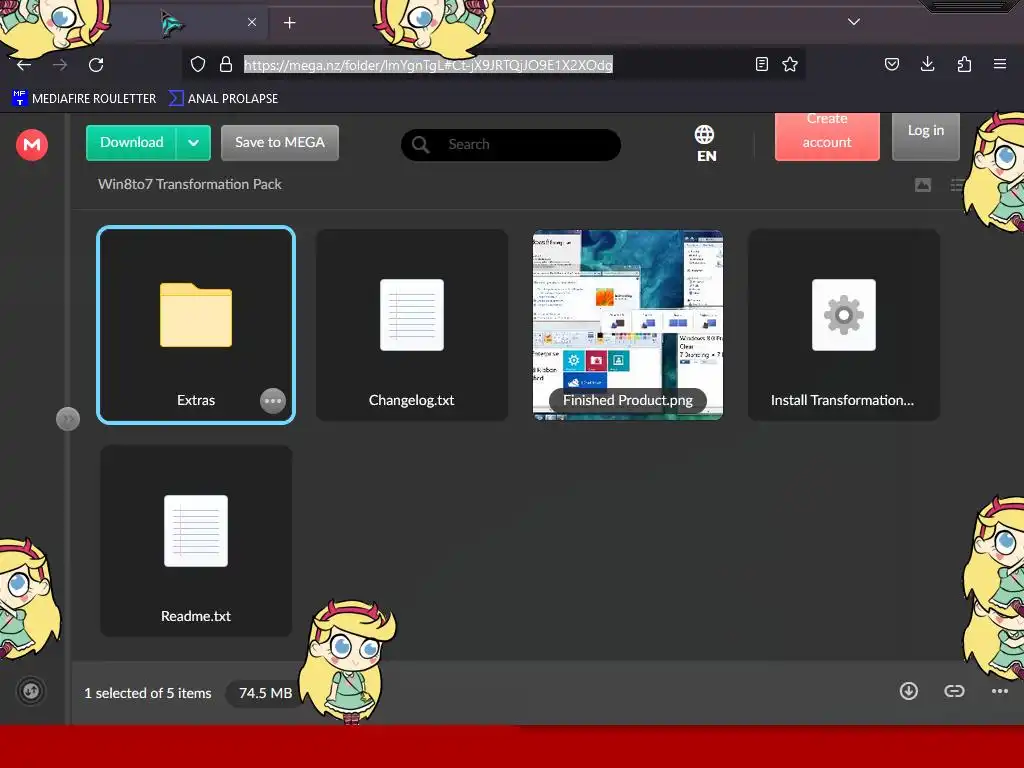Click the address bar URL
Image resolution: width=1024 pixels, height=768 pixels.
[x=428, y=65]
